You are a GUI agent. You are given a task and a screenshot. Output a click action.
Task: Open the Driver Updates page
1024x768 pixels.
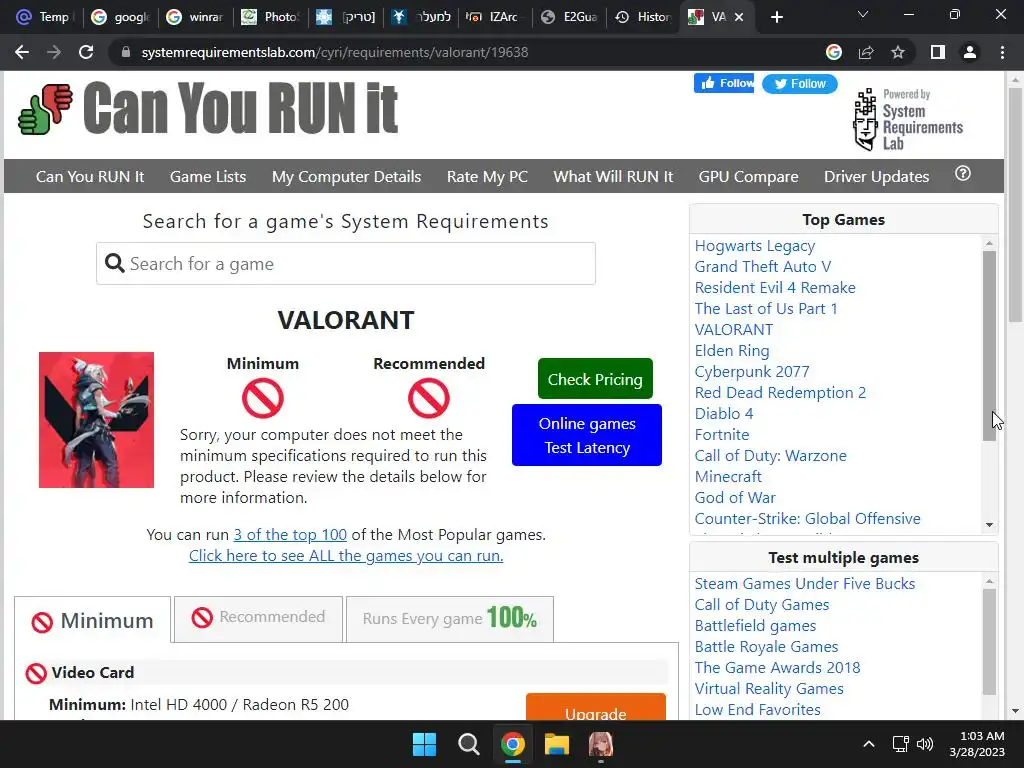pyautogui.click(x=876, y=176)
